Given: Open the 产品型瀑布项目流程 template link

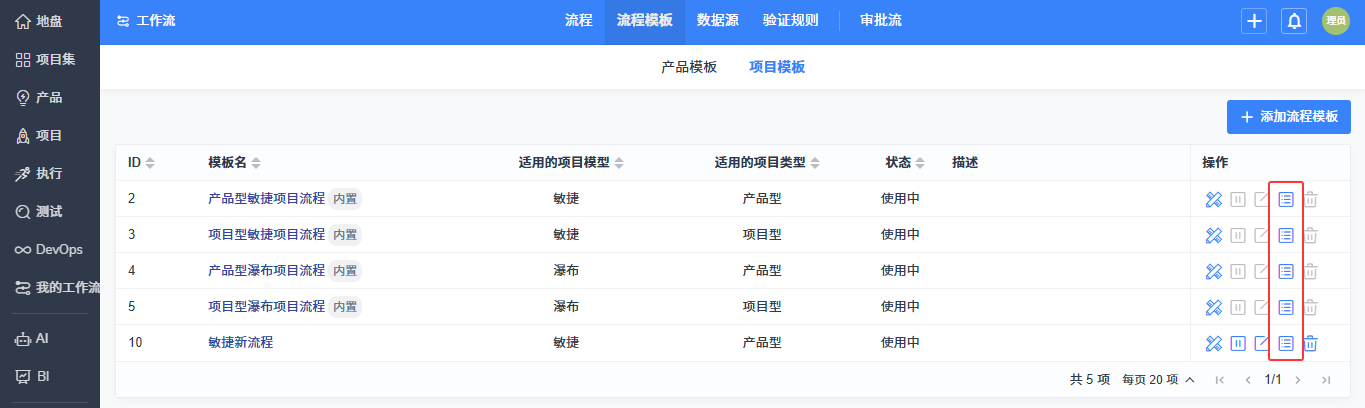Looking at the screenshot, I should (266, 271).
